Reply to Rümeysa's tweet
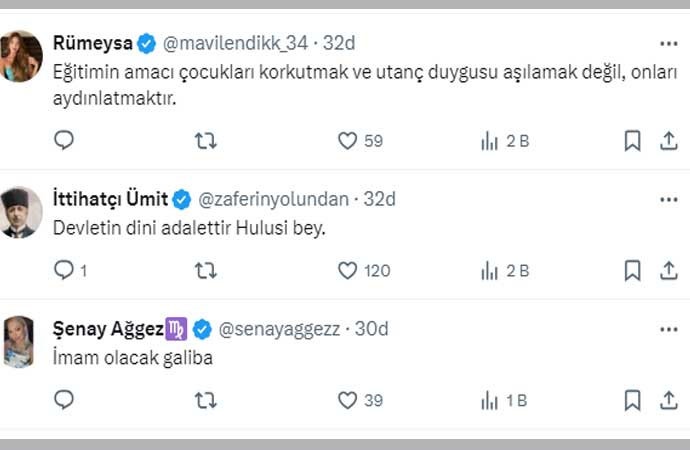The image size is (690, 450). [x=64, y=141]
